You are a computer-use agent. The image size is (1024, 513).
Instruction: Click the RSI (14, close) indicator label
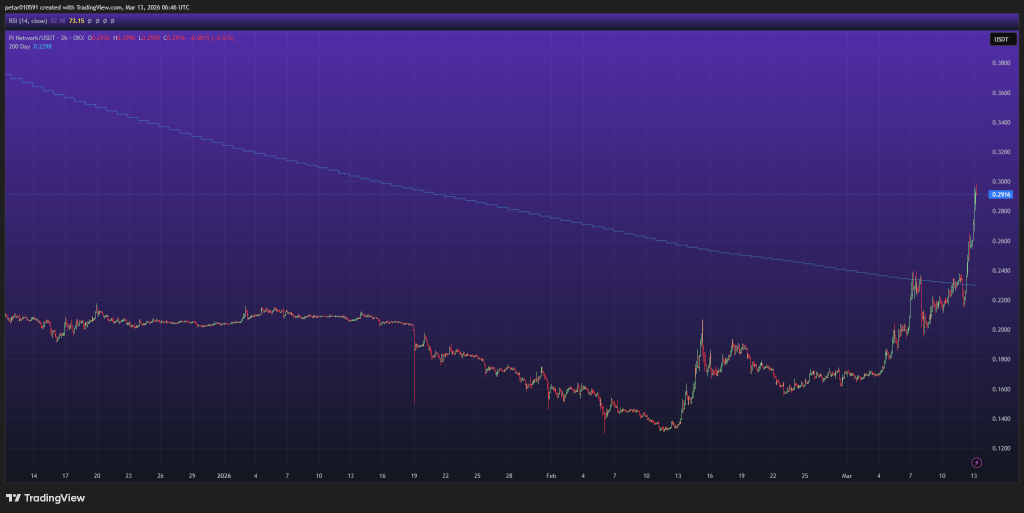pos(27,19)
